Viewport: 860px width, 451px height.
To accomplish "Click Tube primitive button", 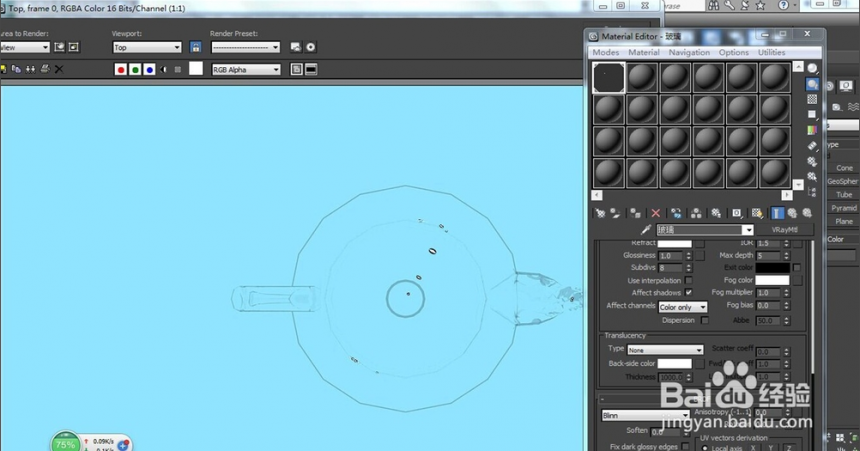I will [x=844, y=195].
